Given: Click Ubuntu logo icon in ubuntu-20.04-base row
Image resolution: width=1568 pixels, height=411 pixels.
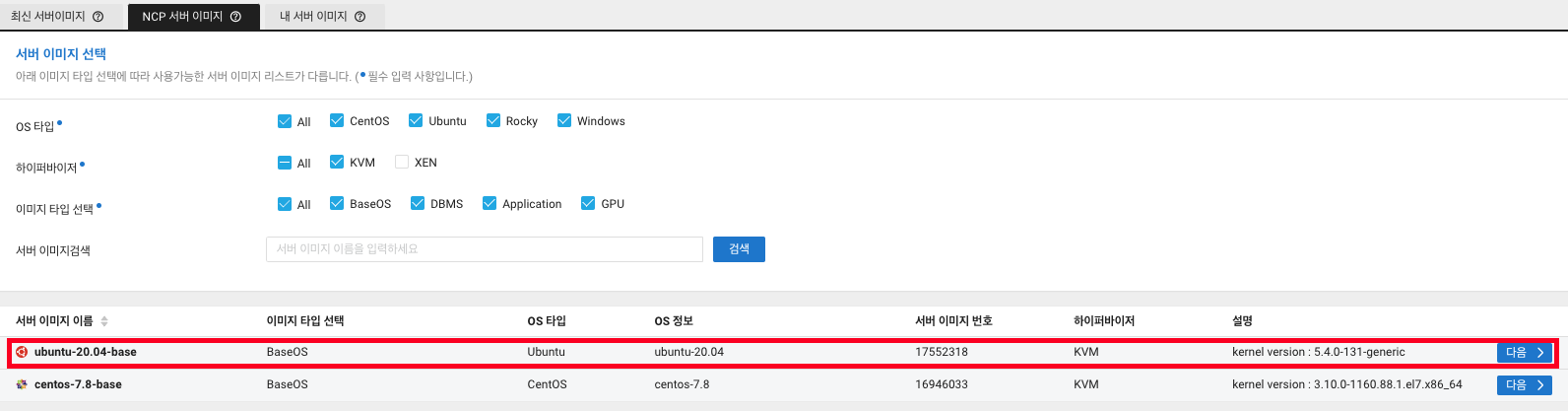Looking at the screenshot, I should pos(23,352).
